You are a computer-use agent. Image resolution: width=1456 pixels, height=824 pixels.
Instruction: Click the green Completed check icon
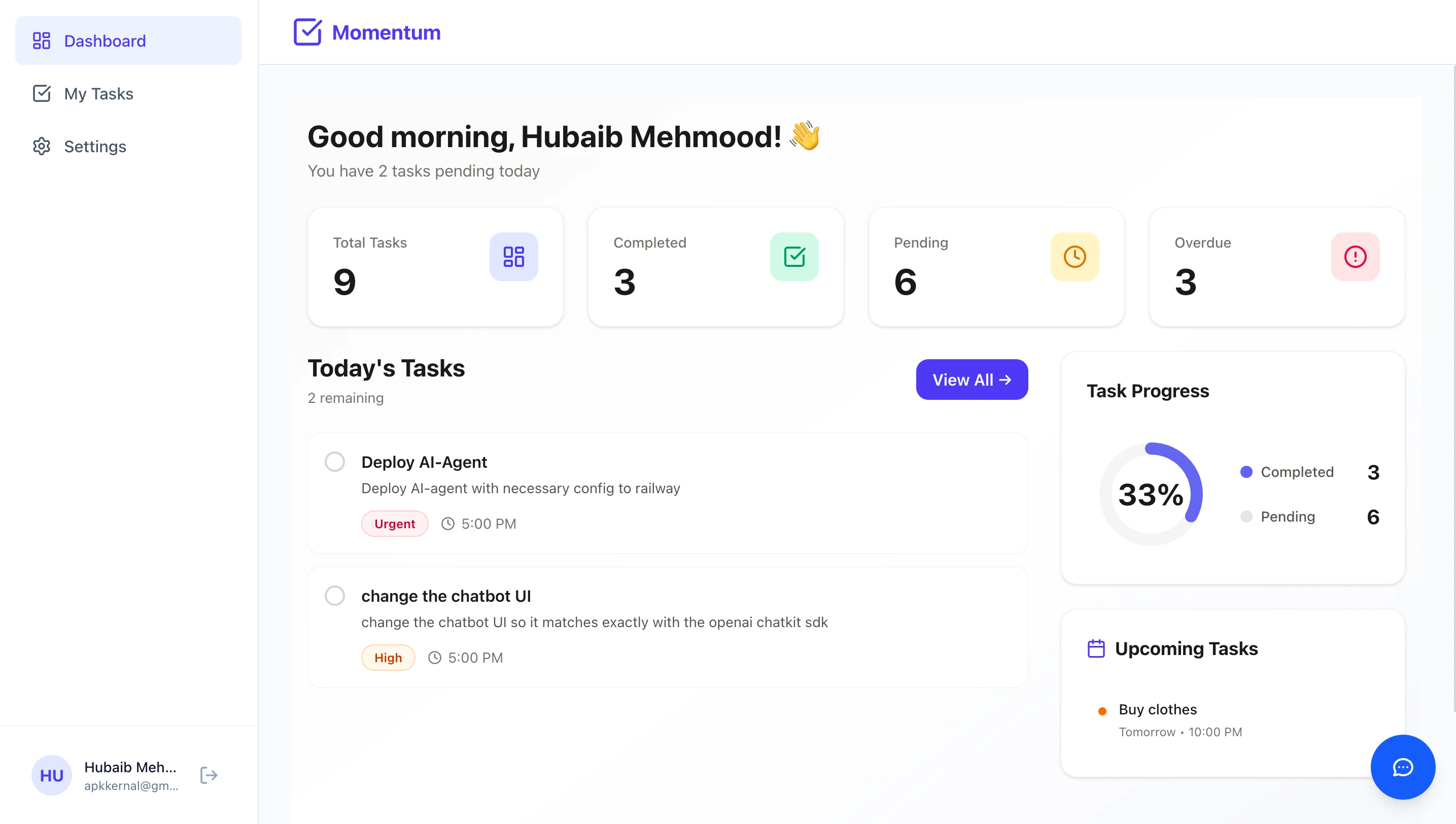[x=794, y=256]
